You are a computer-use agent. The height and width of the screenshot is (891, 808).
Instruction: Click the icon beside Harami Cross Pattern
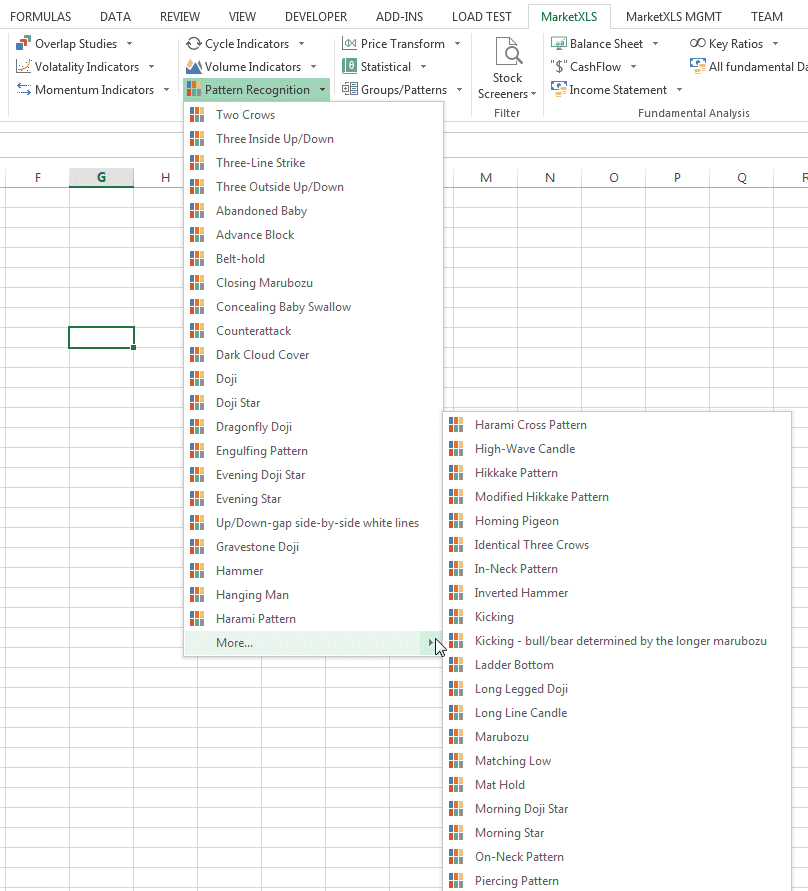click(x=456, y=425)
